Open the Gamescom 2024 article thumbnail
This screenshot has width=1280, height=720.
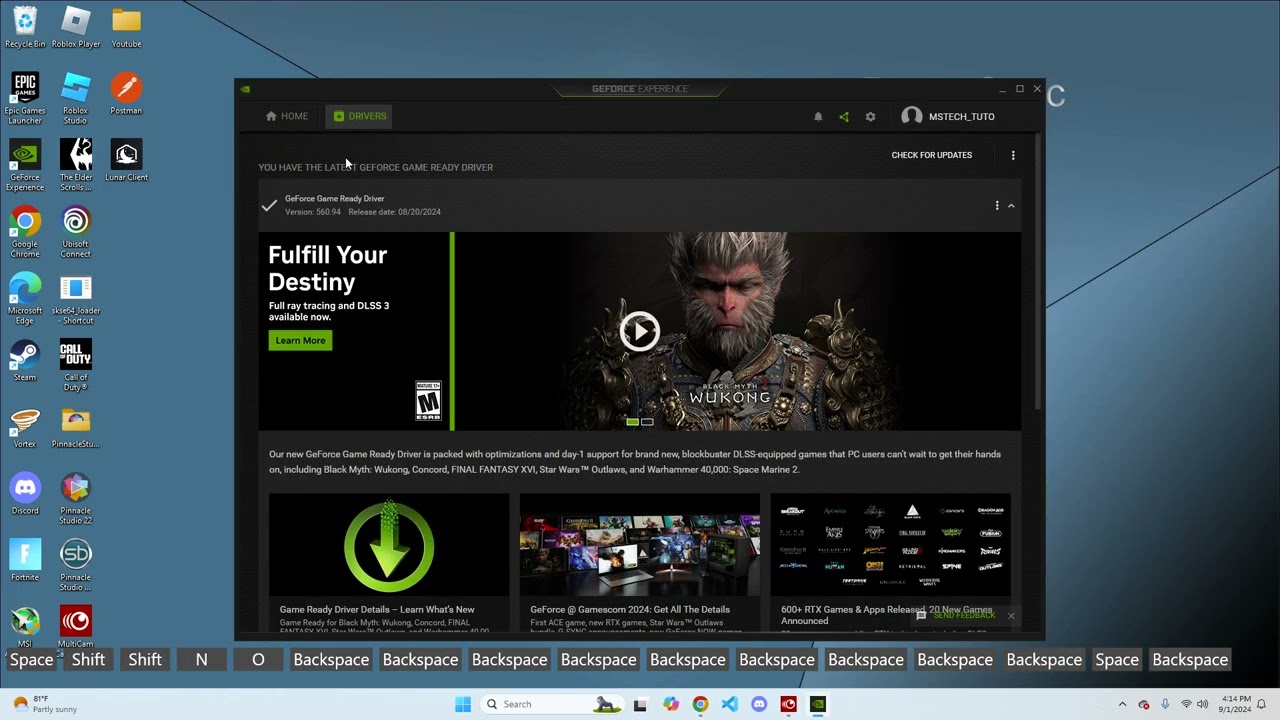click(640, 545)
